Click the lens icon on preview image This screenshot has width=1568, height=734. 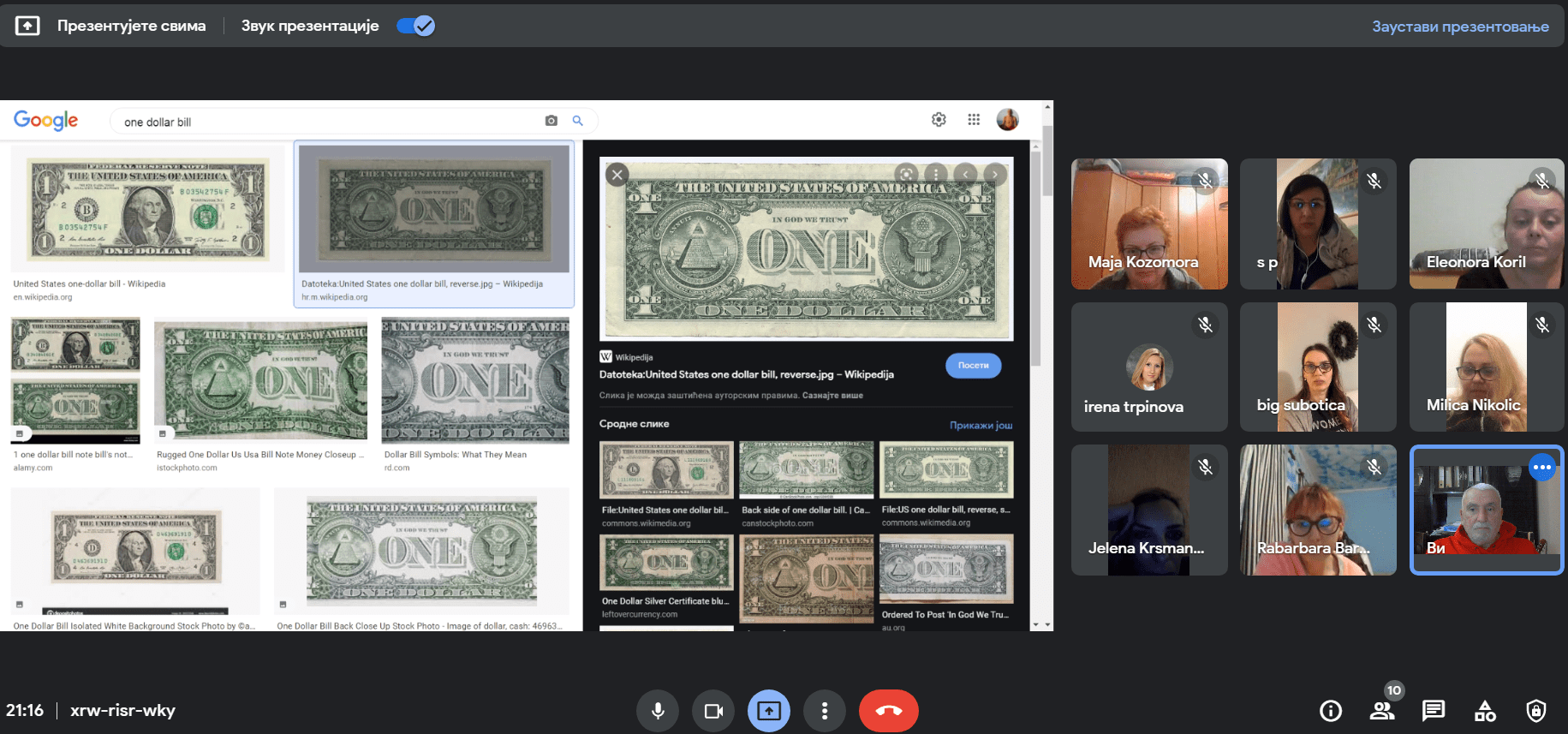click(906, 174)
